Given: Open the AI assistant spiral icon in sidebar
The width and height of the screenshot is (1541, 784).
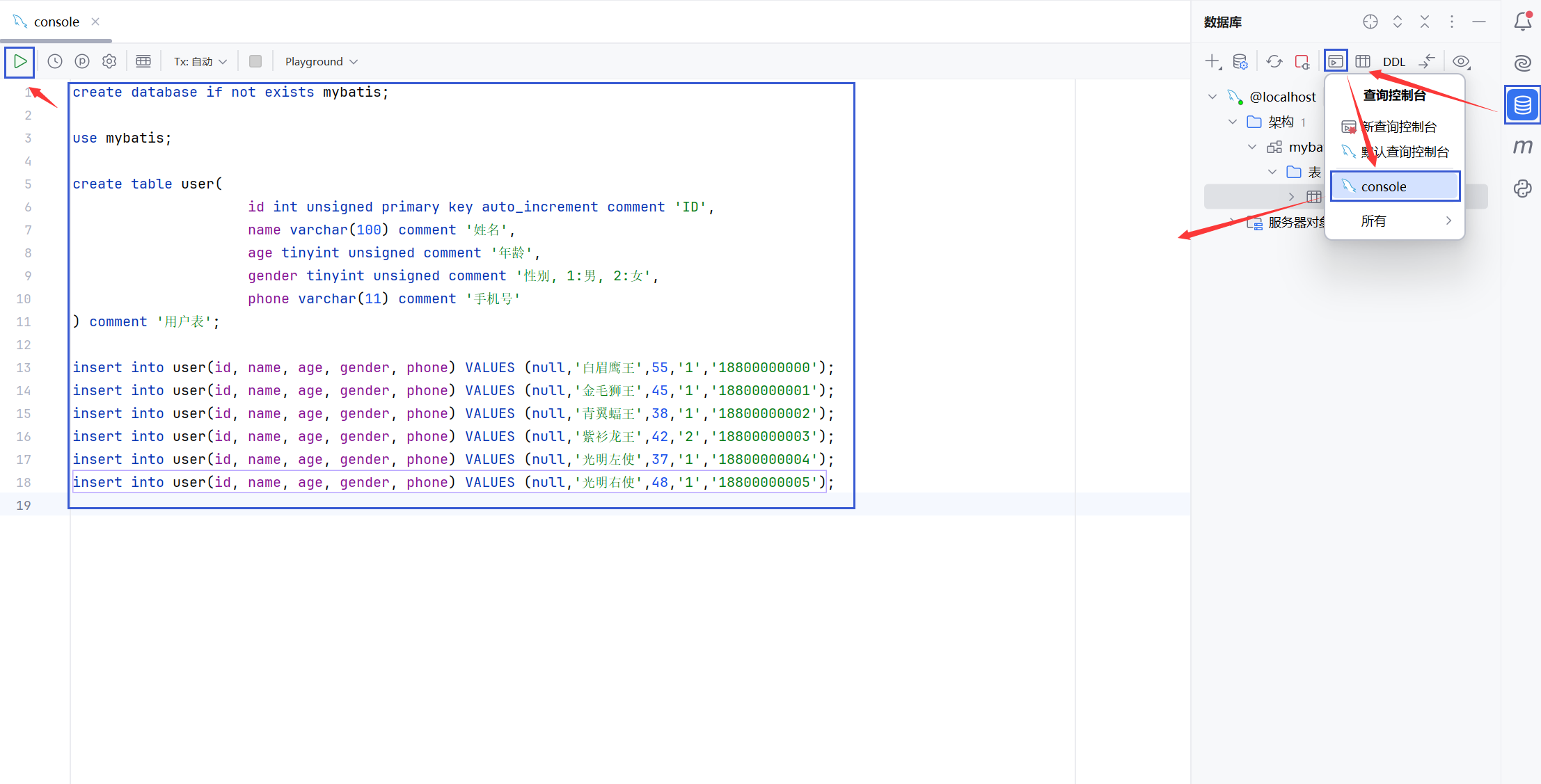Looking at the screenshot, I should pos(1523,63).
